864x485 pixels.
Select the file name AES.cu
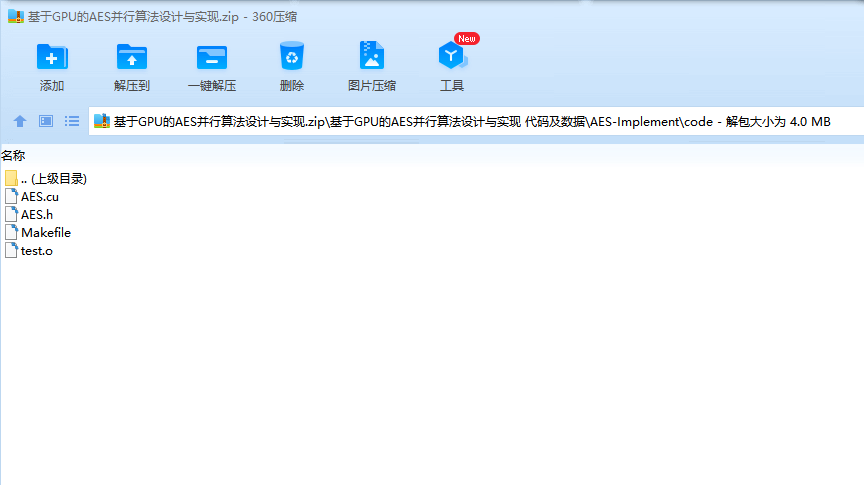tap(40, 197)
